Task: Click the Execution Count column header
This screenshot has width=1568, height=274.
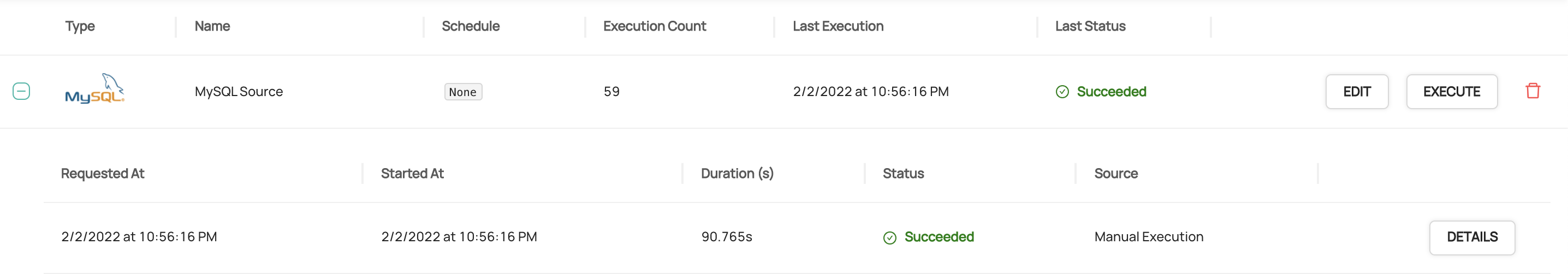Action: coord(654,26)
